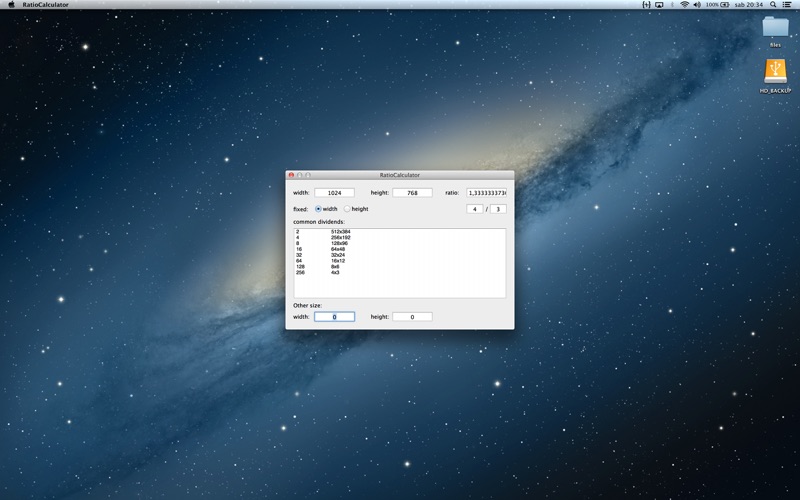Select the fixed width radio button
This screenshot has width=800, height=500.
pyautogui.click(x=318, y=209)
